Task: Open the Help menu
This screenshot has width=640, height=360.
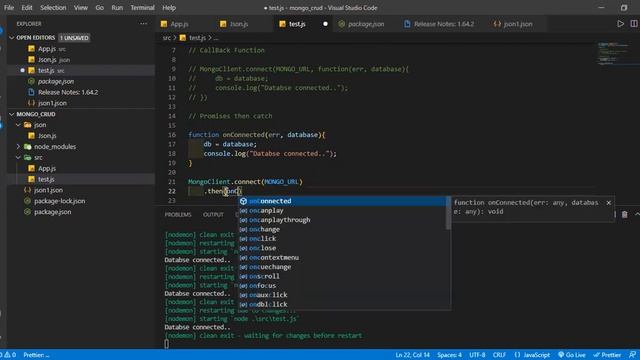Action: pos(169,8)
